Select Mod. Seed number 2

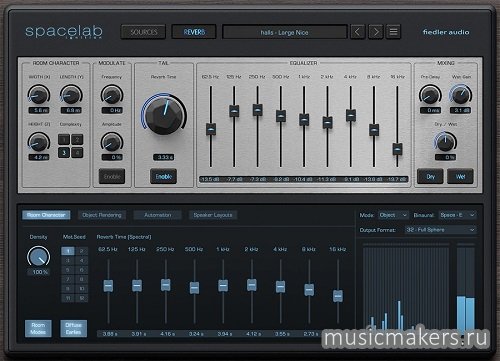(x=82, y=251)
